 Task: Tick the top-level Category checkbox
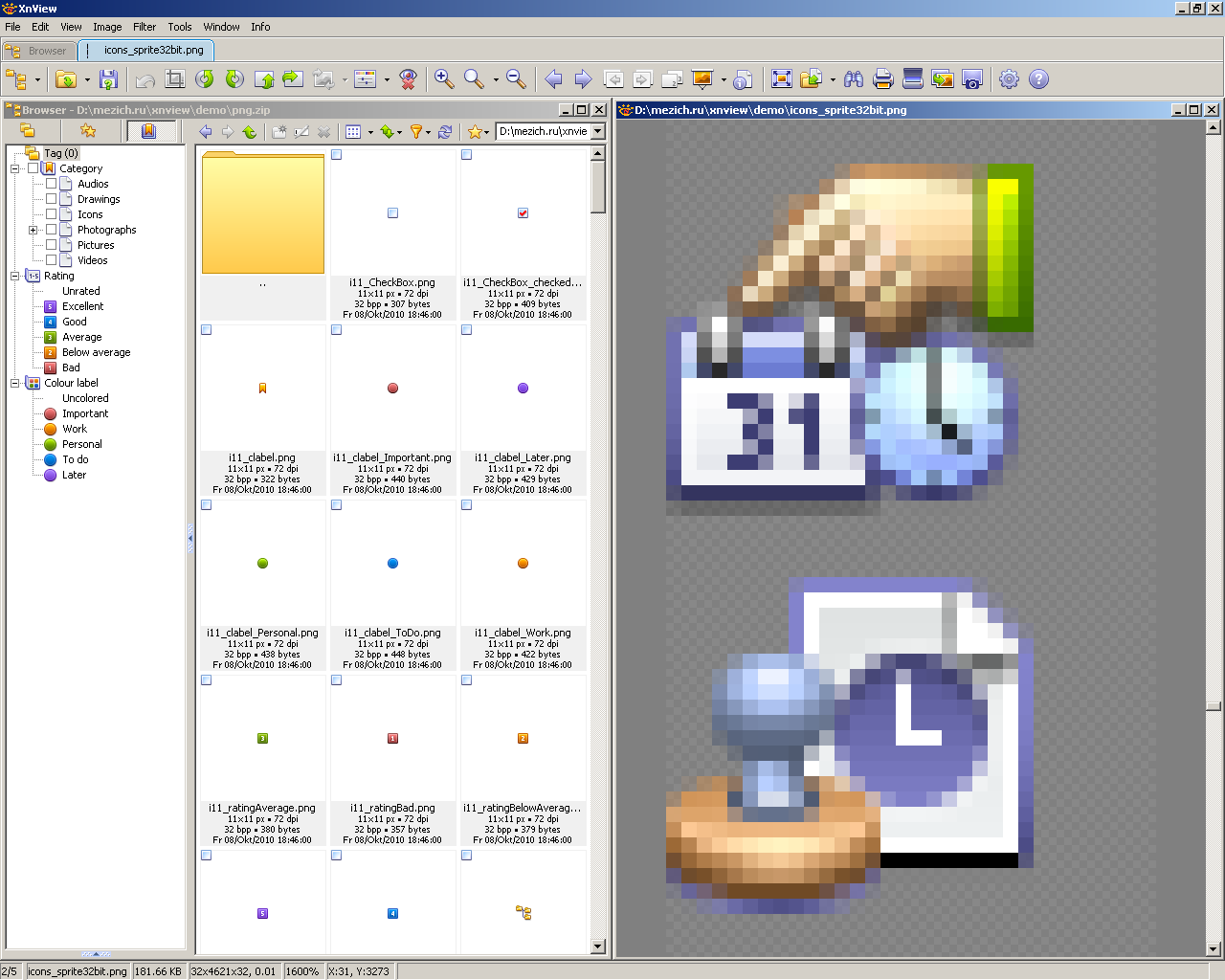(33, 168)
